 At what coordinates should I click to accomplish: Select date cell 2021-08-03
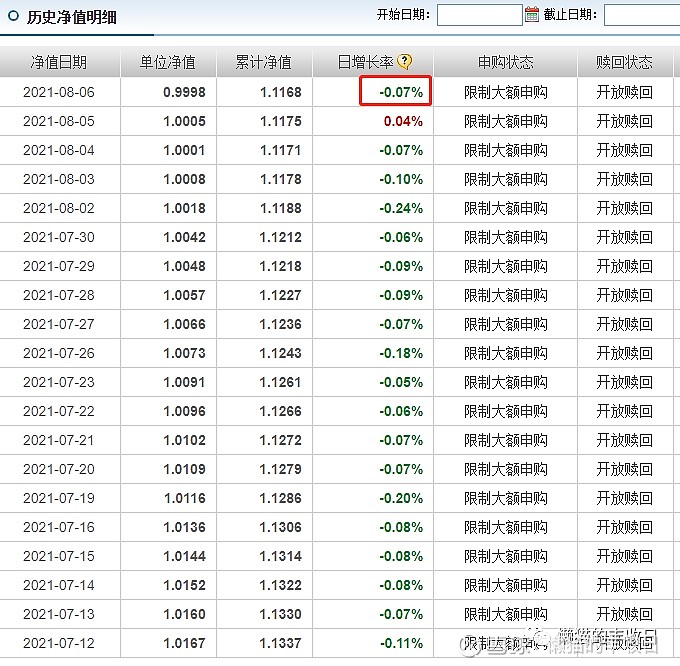tap(59, 179)
